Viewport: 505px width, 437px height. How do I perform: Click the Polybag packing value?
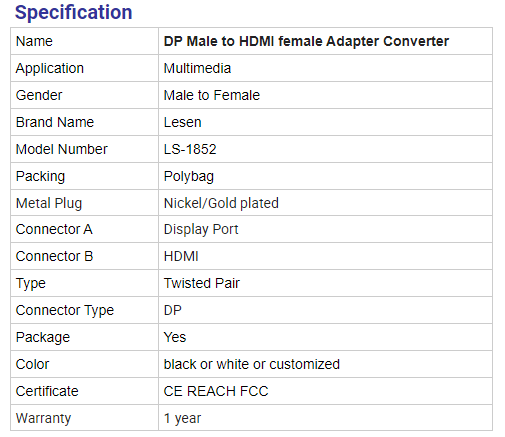click(x=188, y=176)
